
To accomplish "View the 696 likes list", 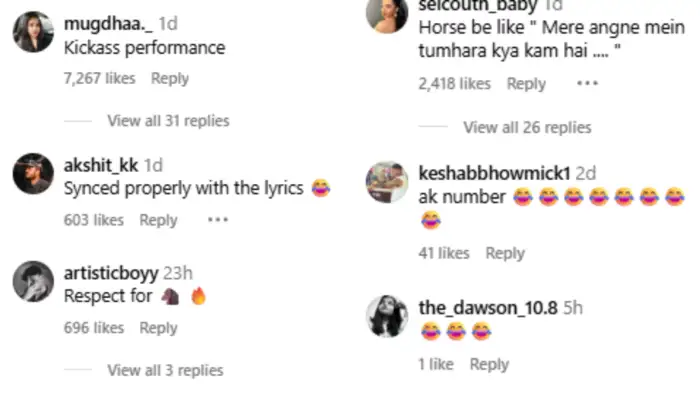I will click(94, 328).
